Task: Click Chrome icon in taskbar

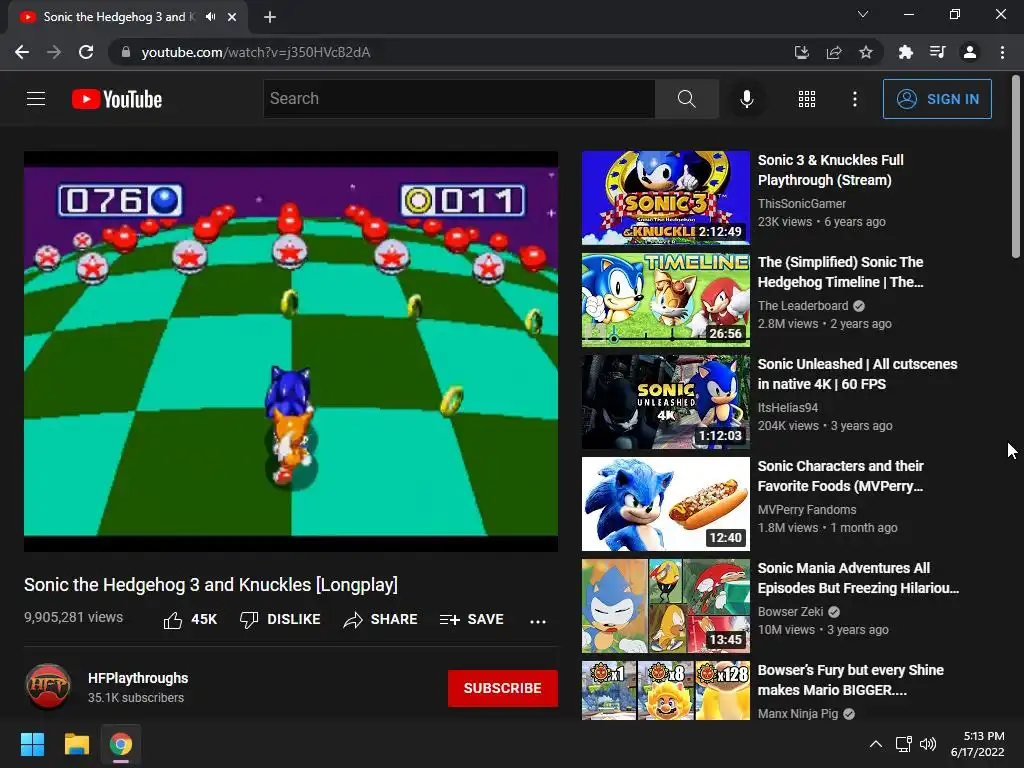Action: click(x=121, y=744)
